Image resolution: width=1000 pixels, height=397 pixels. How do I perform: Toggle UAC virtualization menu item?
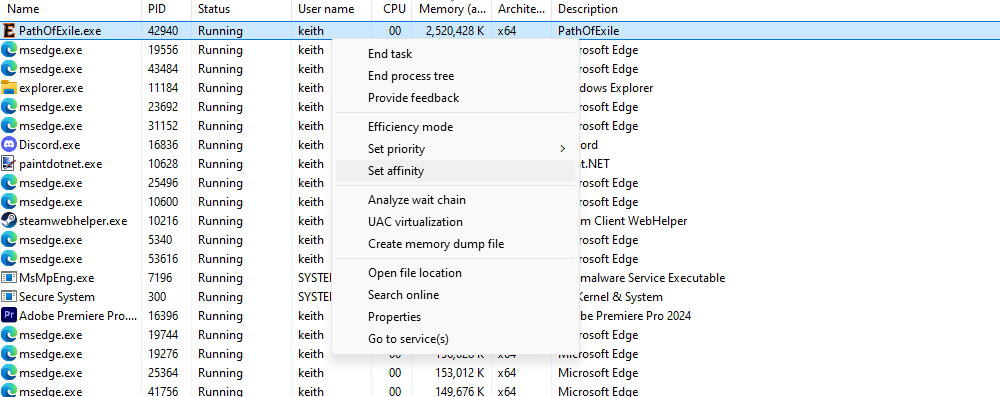pos(455,222)
